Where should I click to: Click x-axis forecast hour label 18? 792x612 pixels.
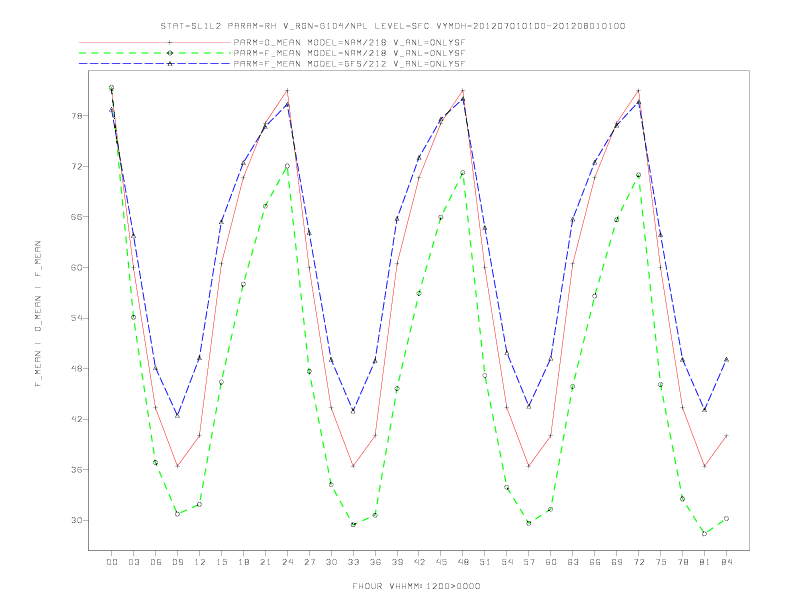coord(243,562)
